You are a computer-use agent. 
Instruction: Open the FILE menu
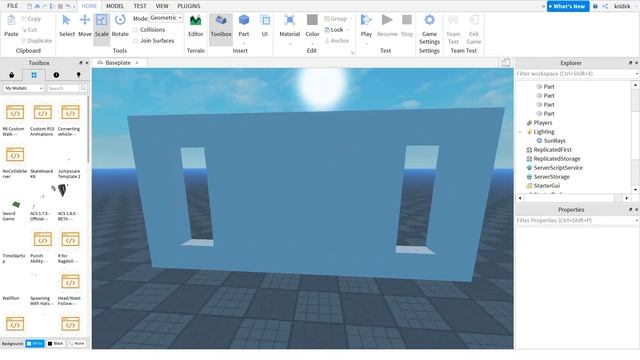(x=13, y=6)
